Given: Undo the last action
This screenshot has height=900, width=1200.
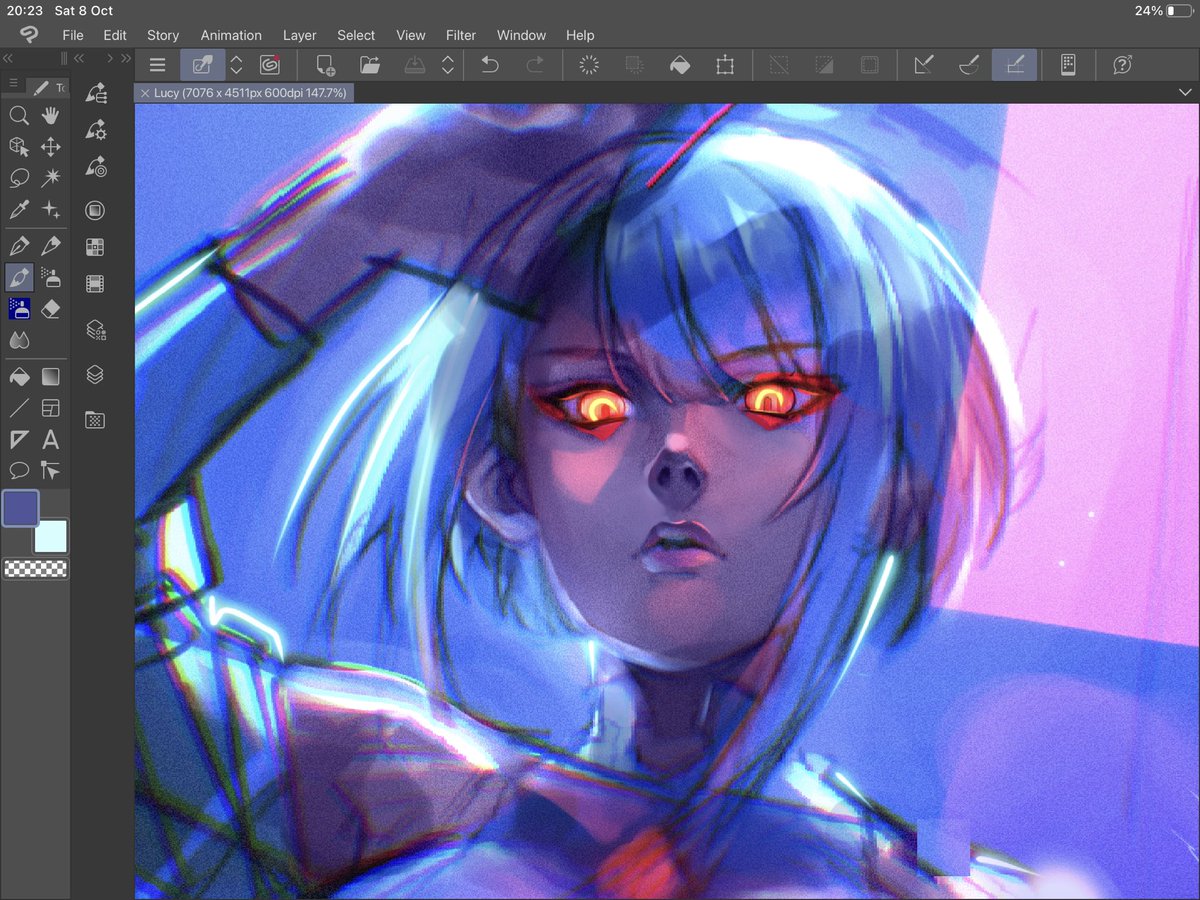Looking at the screenshot, I should tap(490, 65).
